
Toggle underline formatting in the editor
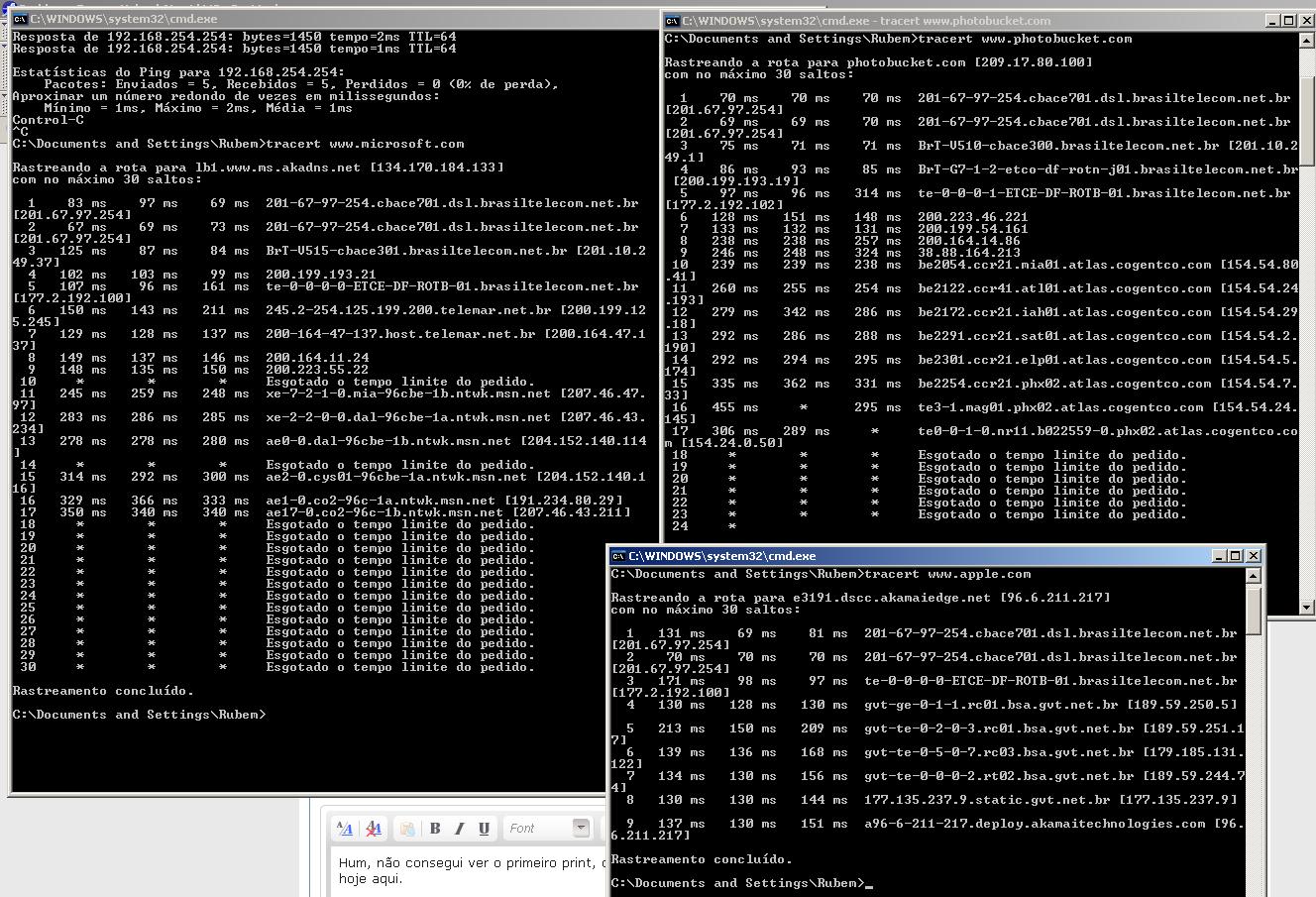click(484, 829)
